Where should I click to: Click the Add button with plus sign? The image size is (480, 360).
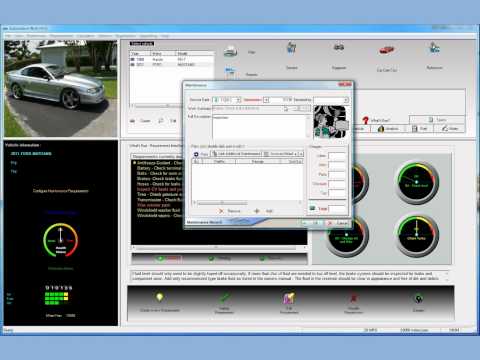tap(264, 211)
